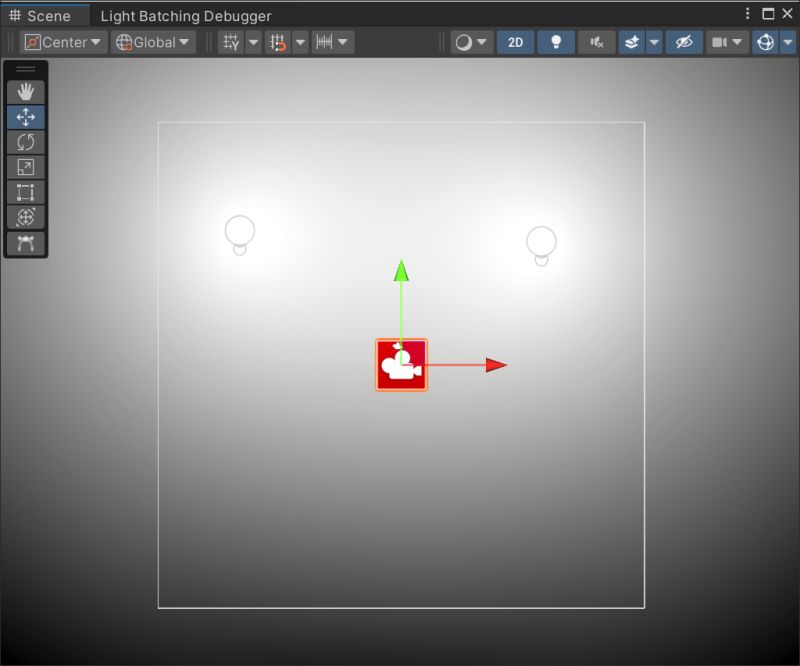Close the Scene window
The image size is (800, 666).
point(787,14)
